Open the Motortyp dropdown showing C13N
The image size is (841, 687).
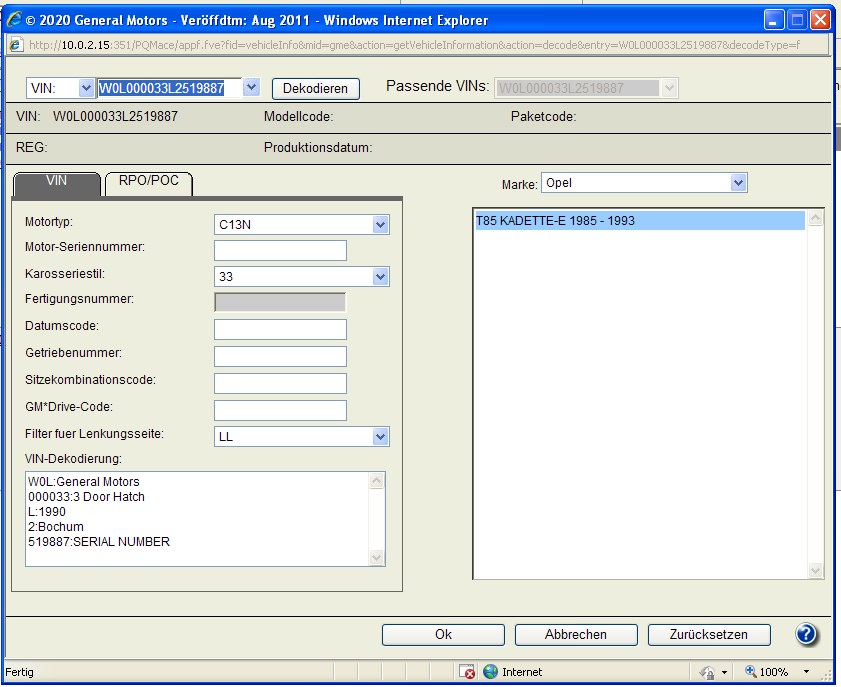[380, 225]
